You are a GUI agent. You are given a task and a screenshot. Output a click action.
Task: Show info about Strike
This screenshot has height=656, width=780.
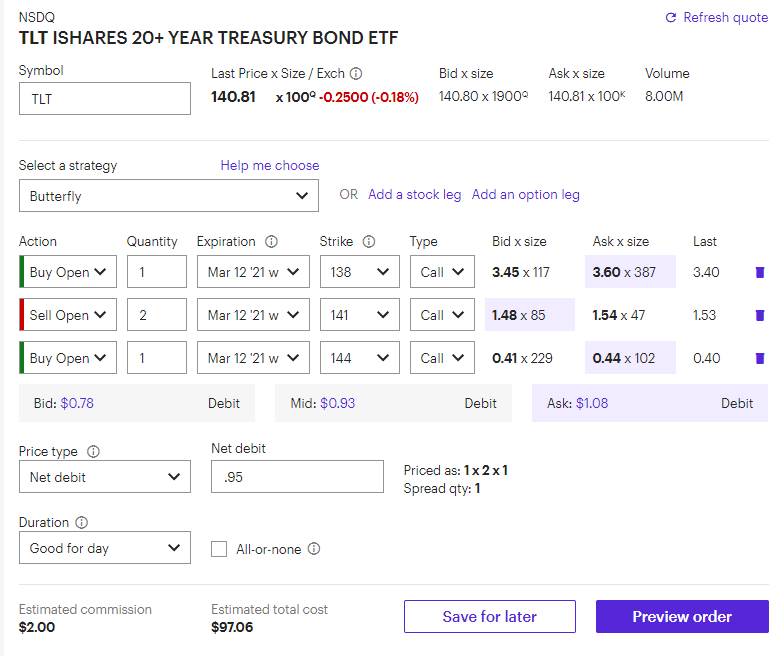tap(369, 242)
